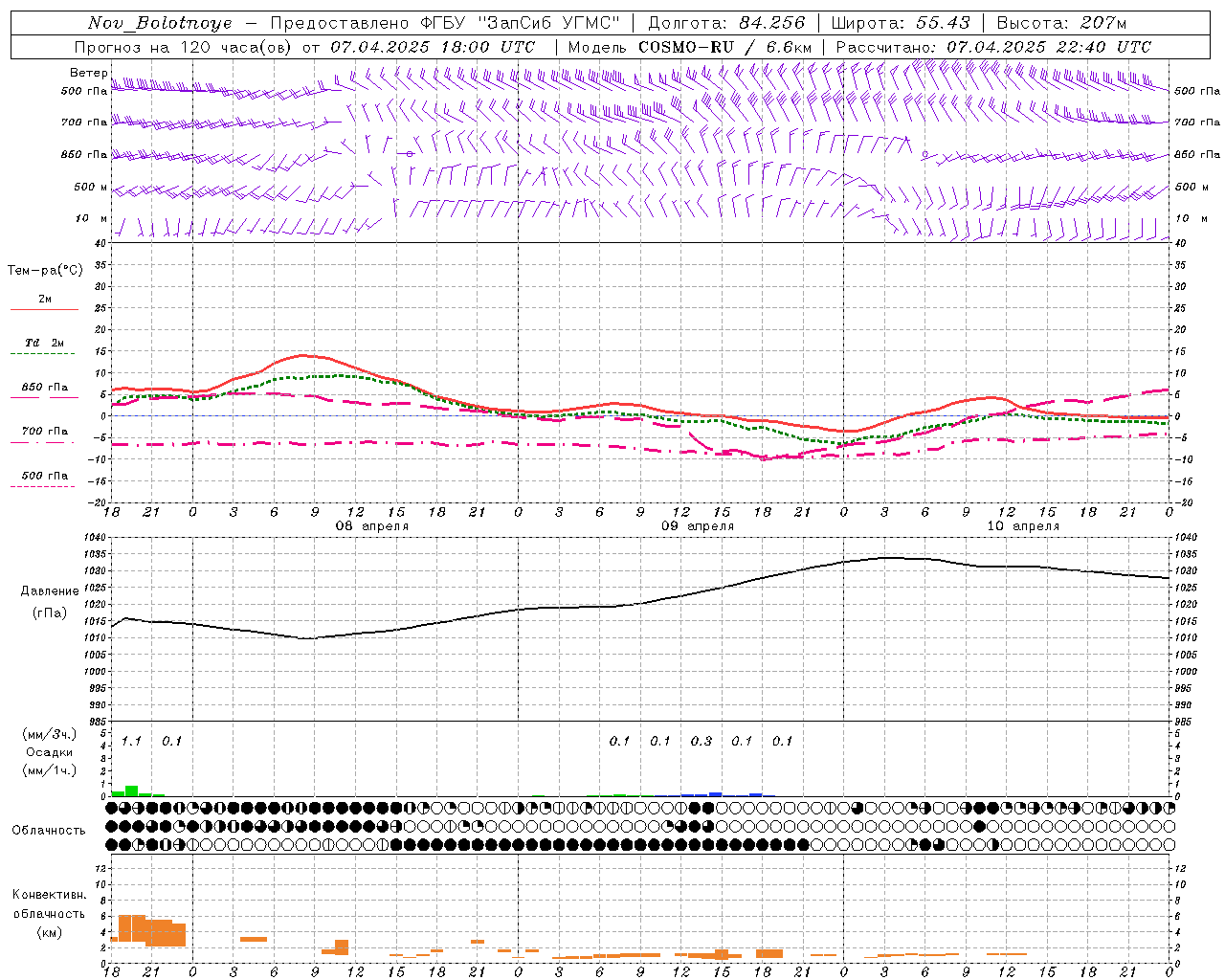Image resolution: width=1225 pixels, height=980 pixels.
Task: Click the 0.3 precipitation value
Action: tap(702, 741)
